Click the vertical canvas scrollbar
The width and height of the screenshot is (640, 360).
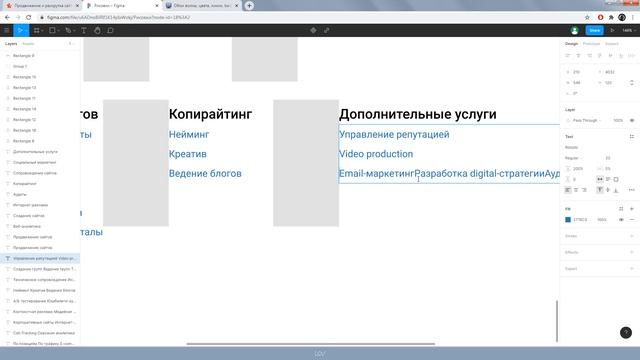pos(557,321)
